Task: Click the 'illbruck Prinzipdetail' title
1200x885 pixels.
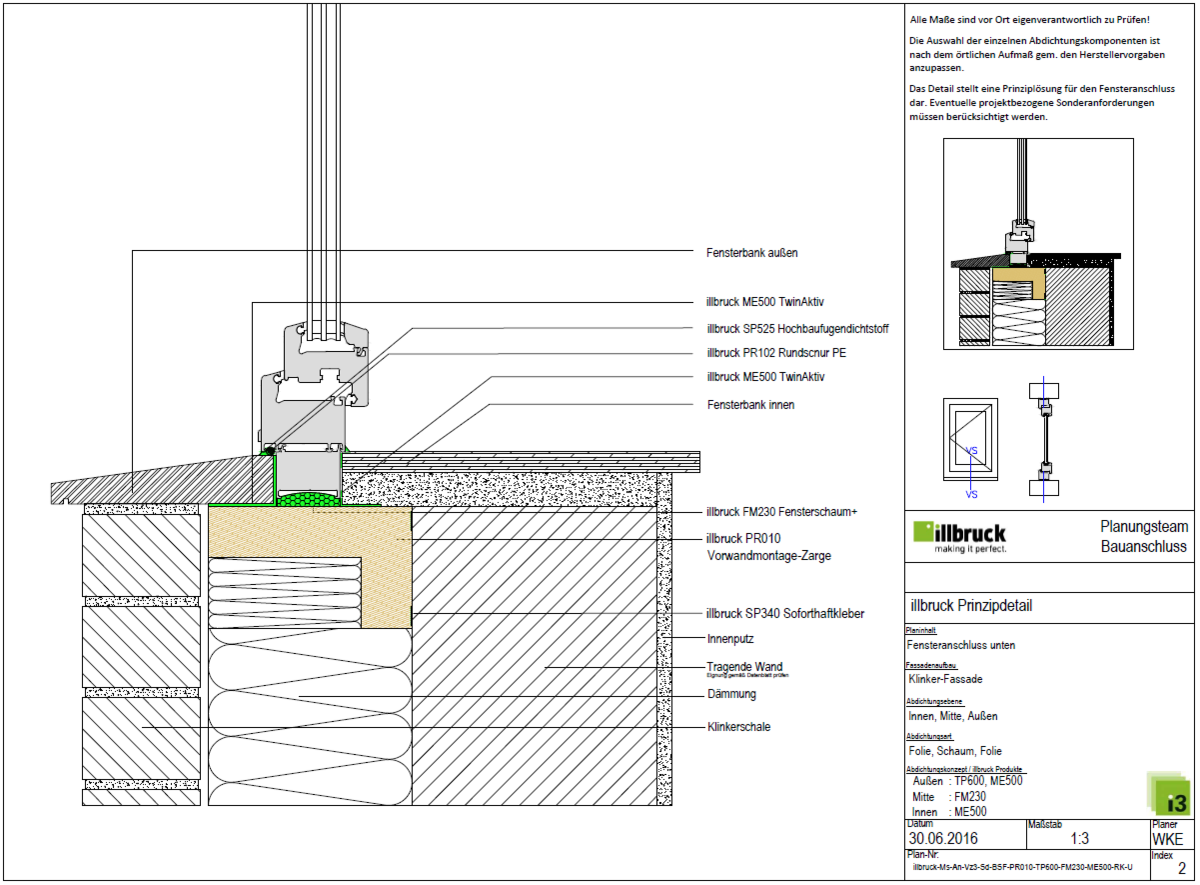Action: 971,606
